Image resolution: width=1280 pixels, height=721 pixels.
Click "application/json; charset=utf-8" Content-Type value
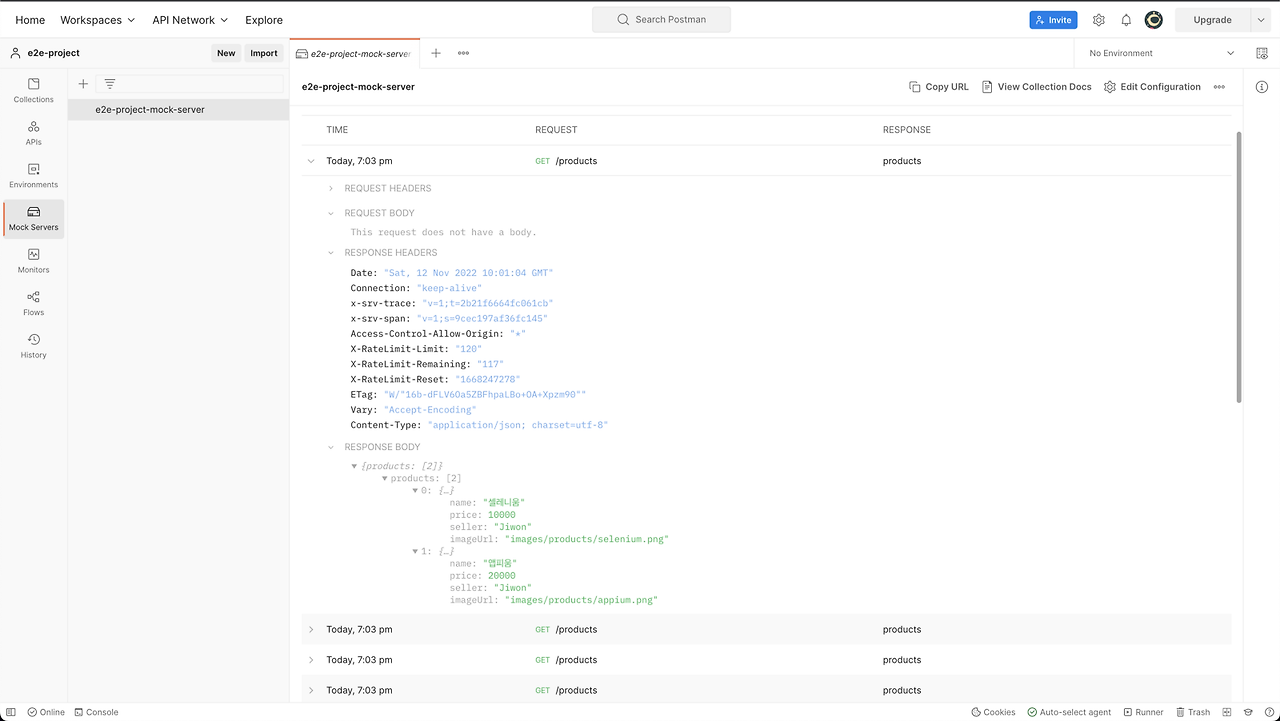pos(518,425)
